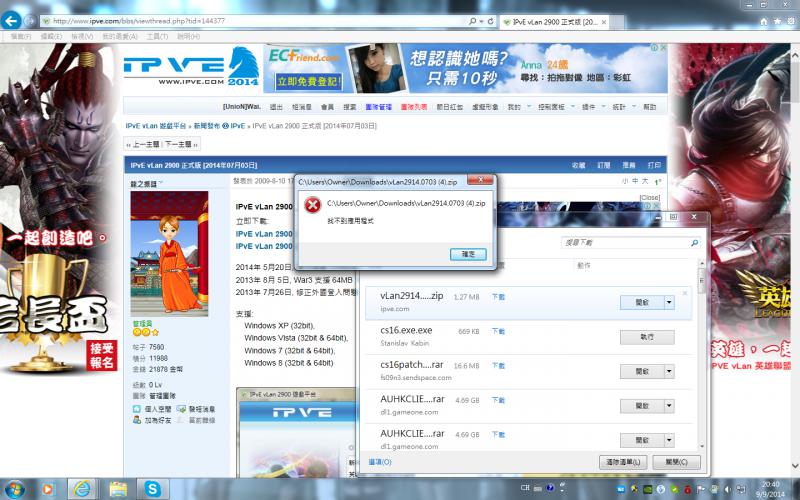
Task: Open Skype from the taskbar
Action: coord(152,489)
